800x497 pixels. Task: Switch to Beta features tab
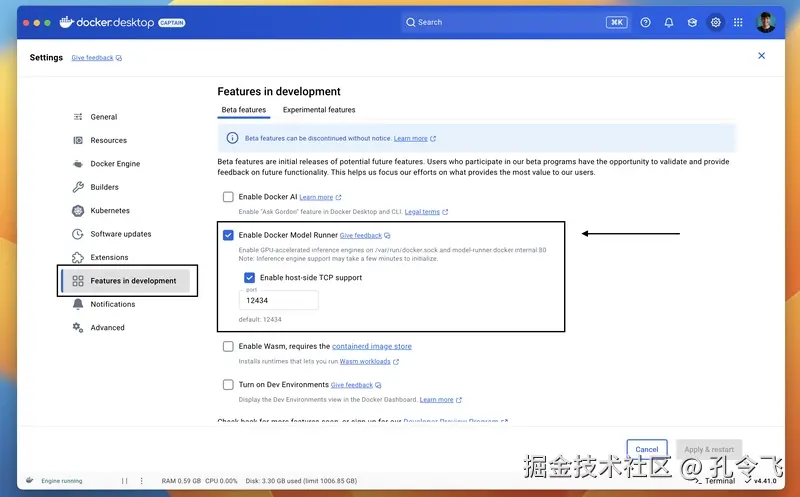[244, 110]
